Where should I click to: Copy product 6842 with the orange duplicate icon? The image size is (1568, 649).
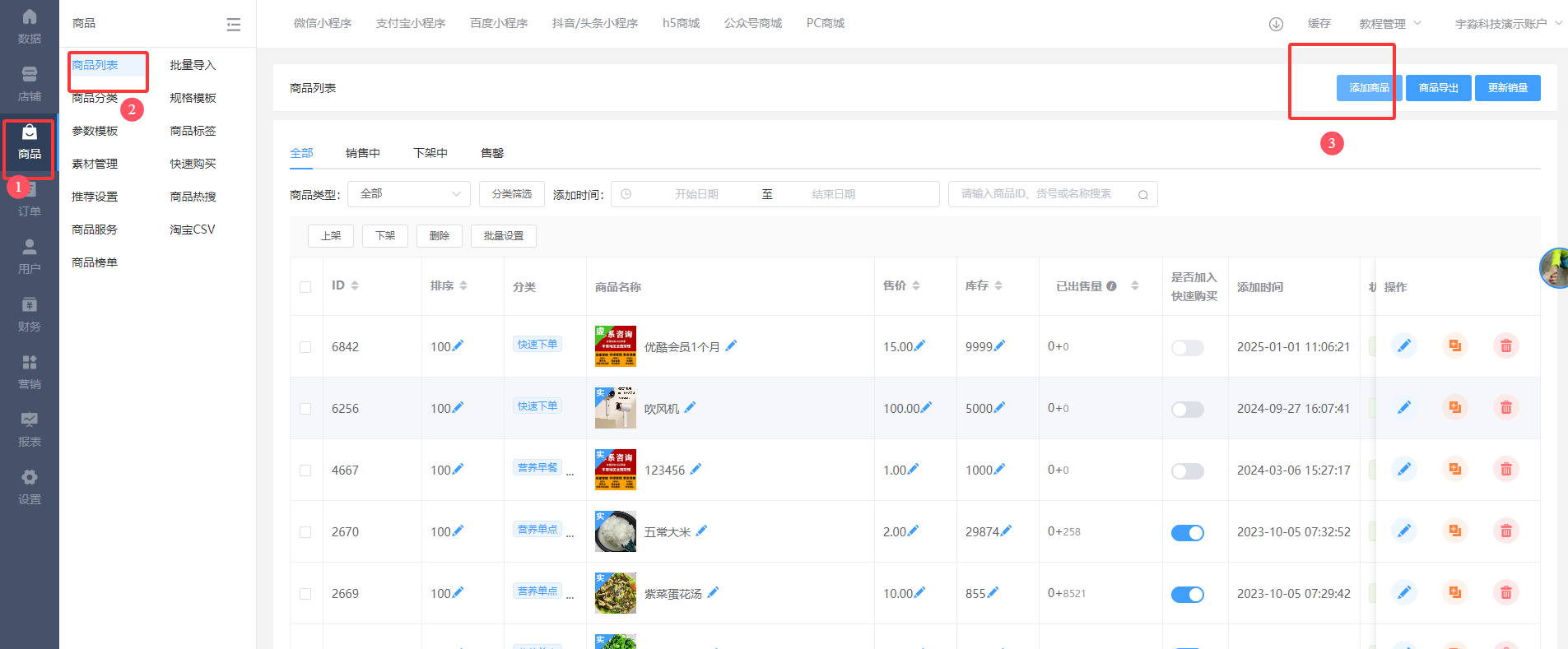click(x=1455, y=345)
